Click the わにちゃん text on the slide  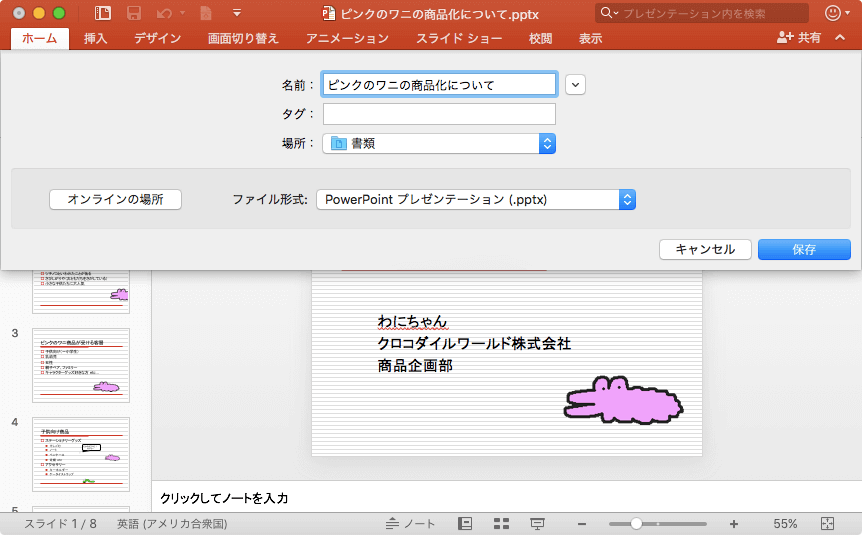pyautogui.click(x=412, y=321)
